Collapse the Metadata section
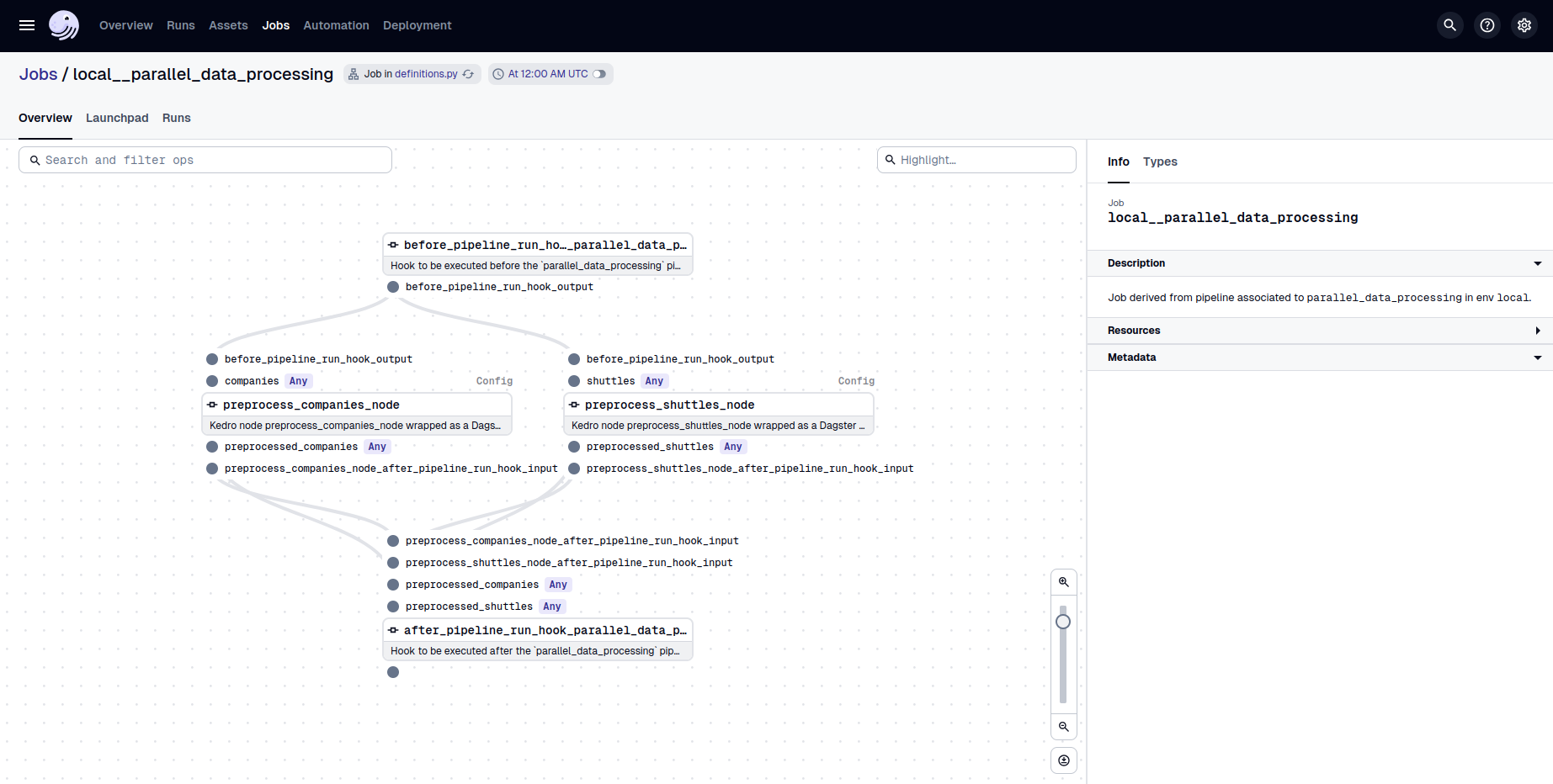1553x784 pixels. pyautogui.click(x=1320, y=358)
